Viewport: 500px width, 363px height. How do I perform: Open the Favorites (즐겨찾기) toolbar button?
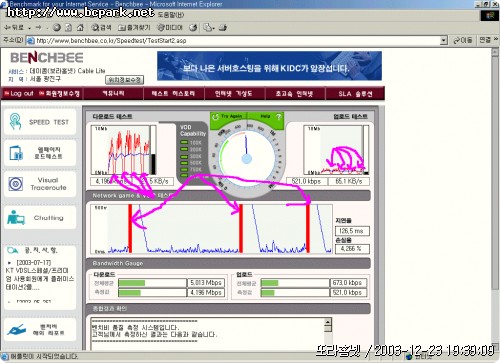point(134,28)
